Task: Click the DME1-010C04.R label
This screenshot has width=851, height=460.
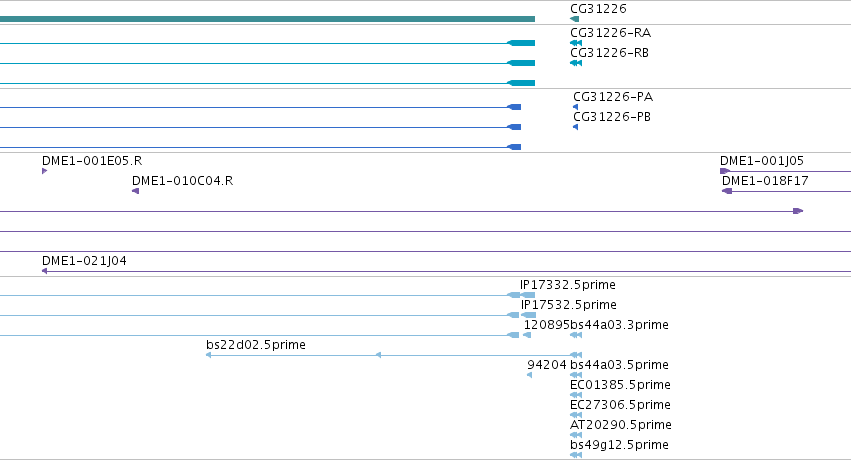Action: [x=183, y=181]
